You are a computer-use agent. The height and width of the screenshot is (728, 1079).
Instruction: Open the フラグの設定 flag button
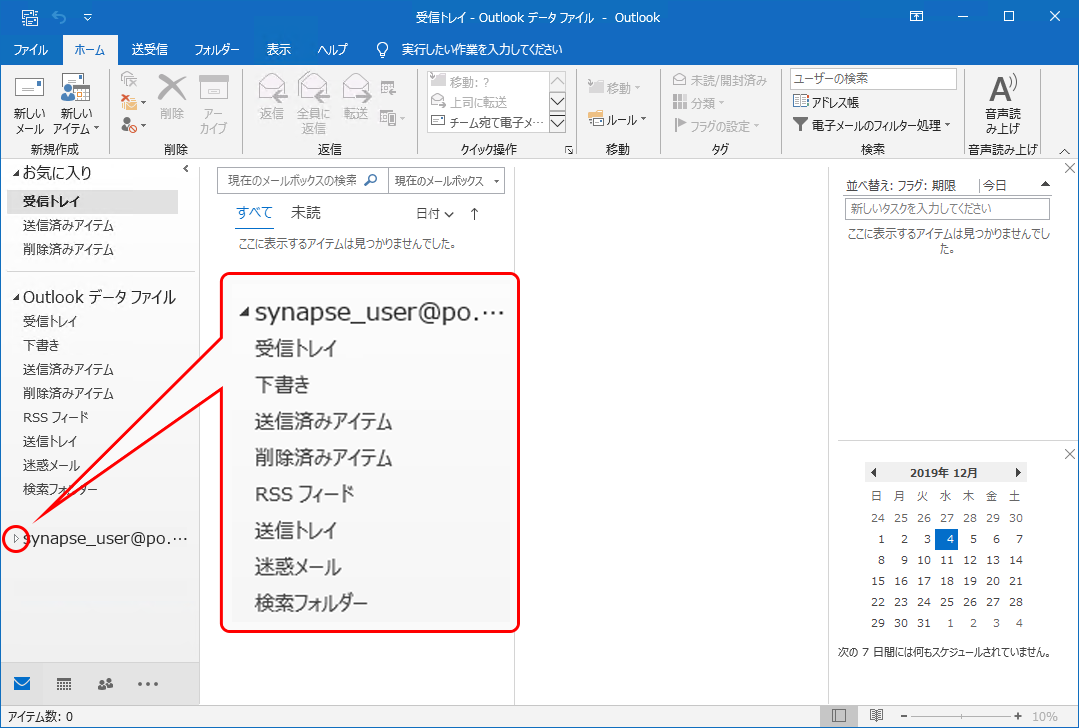[716, 126]
